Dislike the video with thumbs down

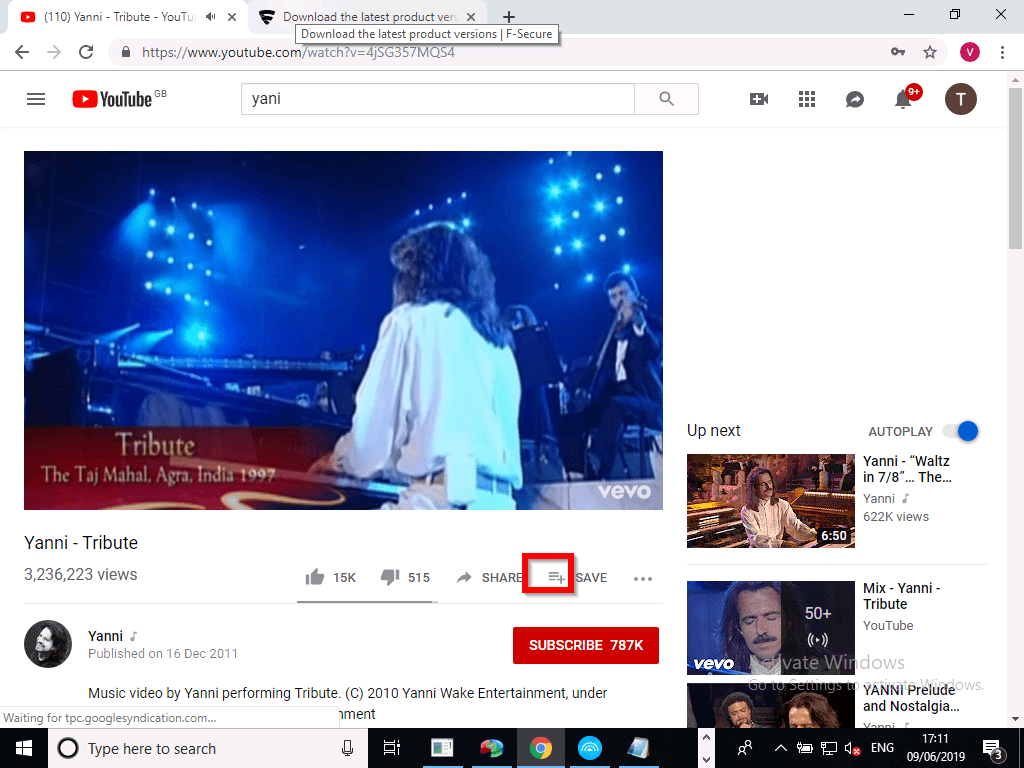(x=390, y=577)
